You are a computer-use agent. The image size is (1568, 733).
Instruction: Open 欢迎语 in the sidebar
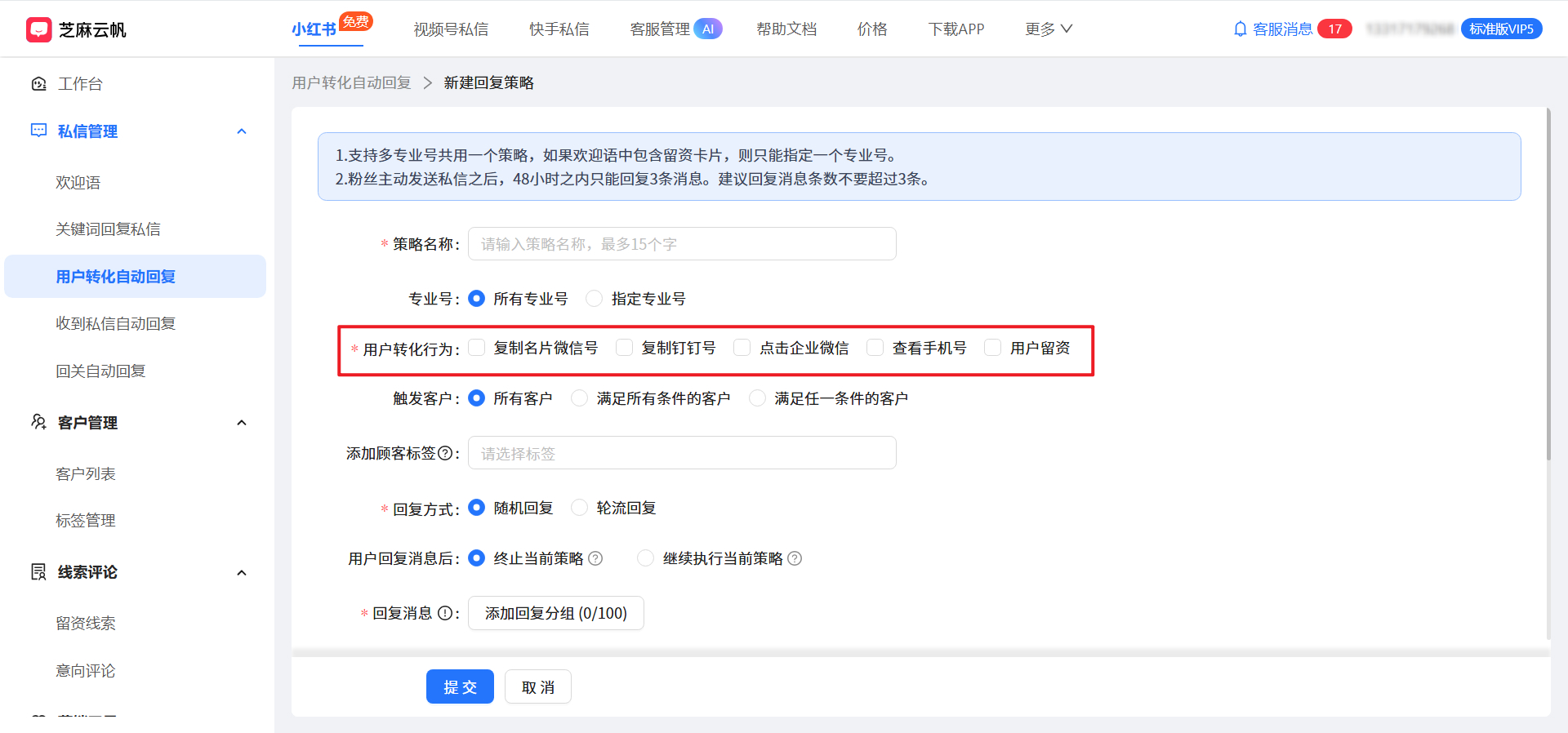pos(78,183)
